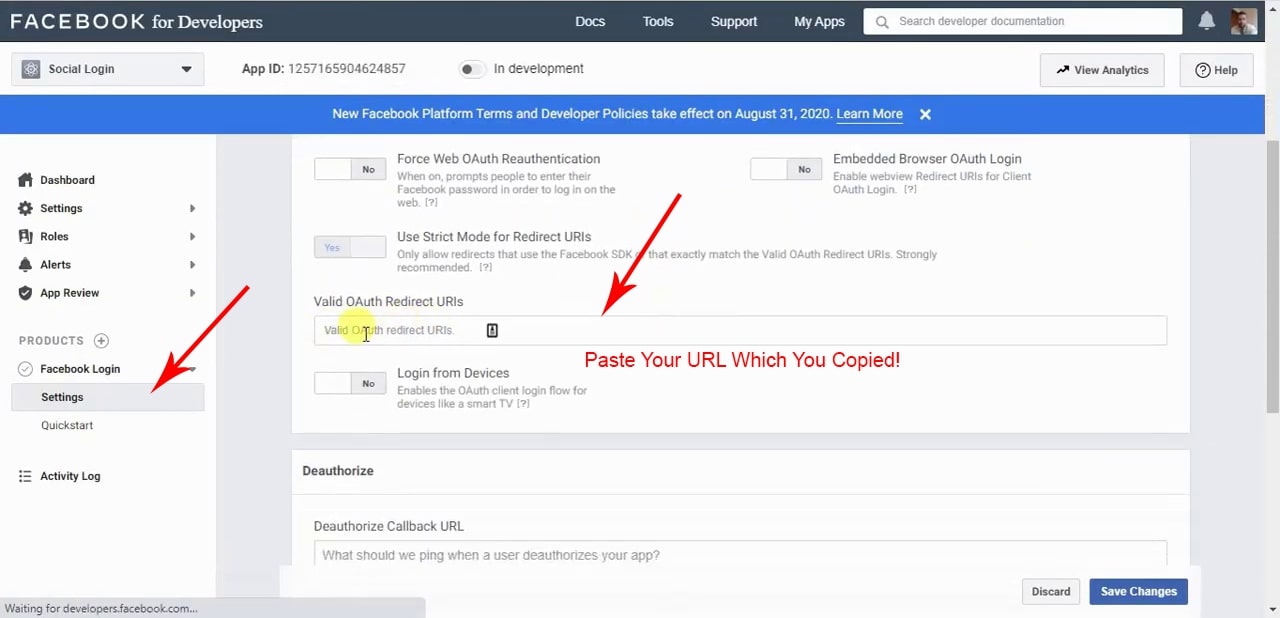Open the Tools menu
1280x618 pixels.
click(x=658, y=21)
